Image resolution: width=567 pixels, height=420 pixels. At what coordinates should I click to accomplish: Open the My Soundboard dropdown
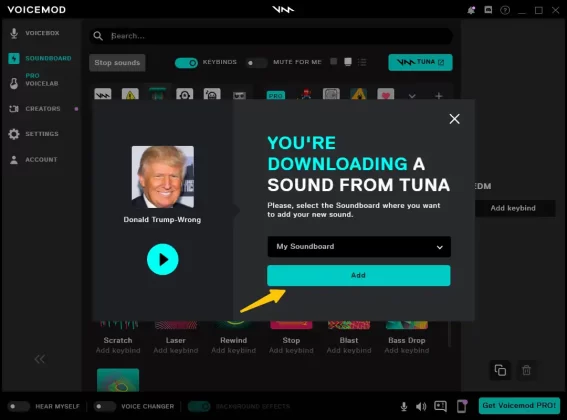pyautogui.click(x=359, y=247)
